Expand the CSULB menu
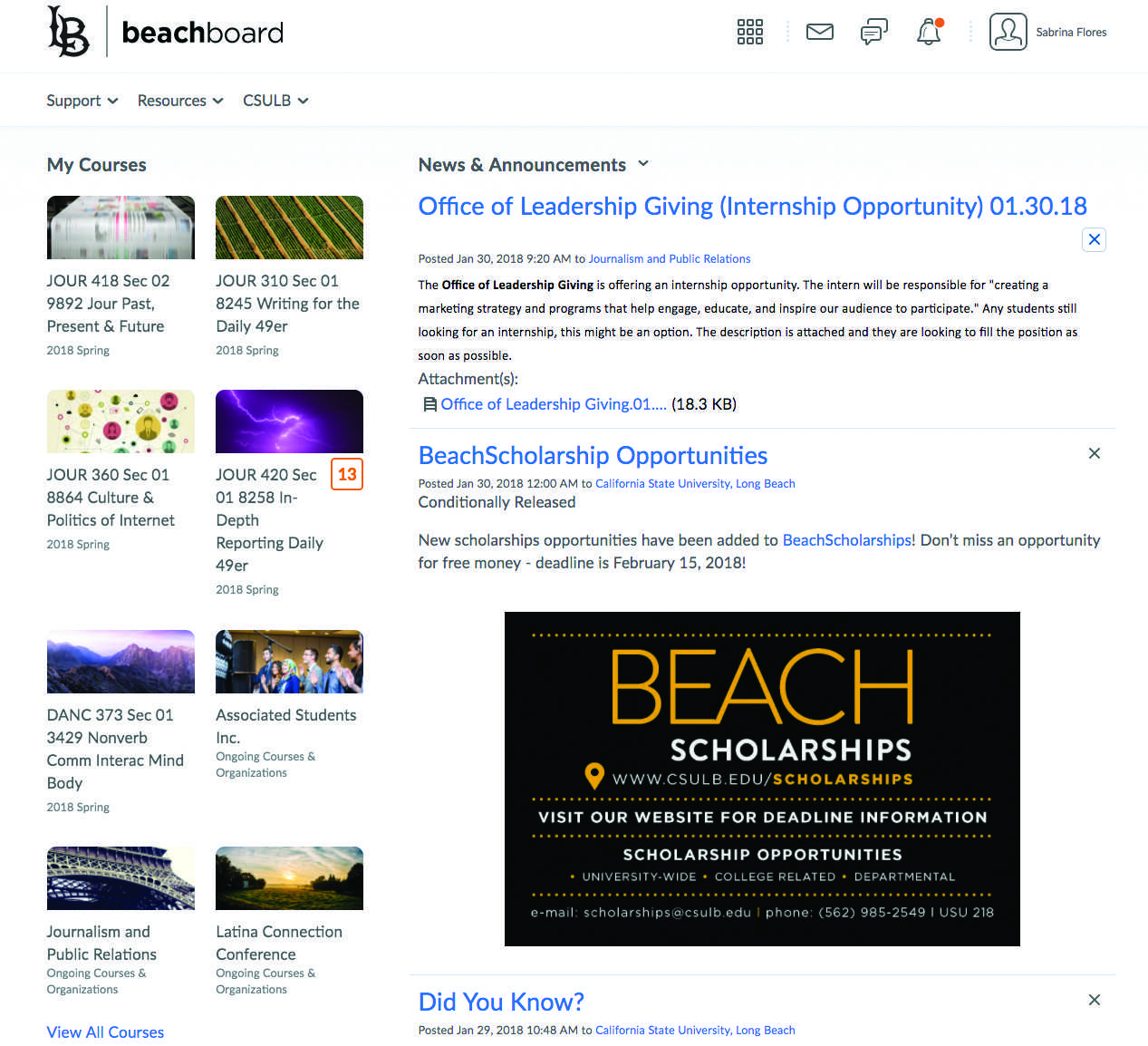The width and height of the screenshot is (1148, 1046). (275, 100)
